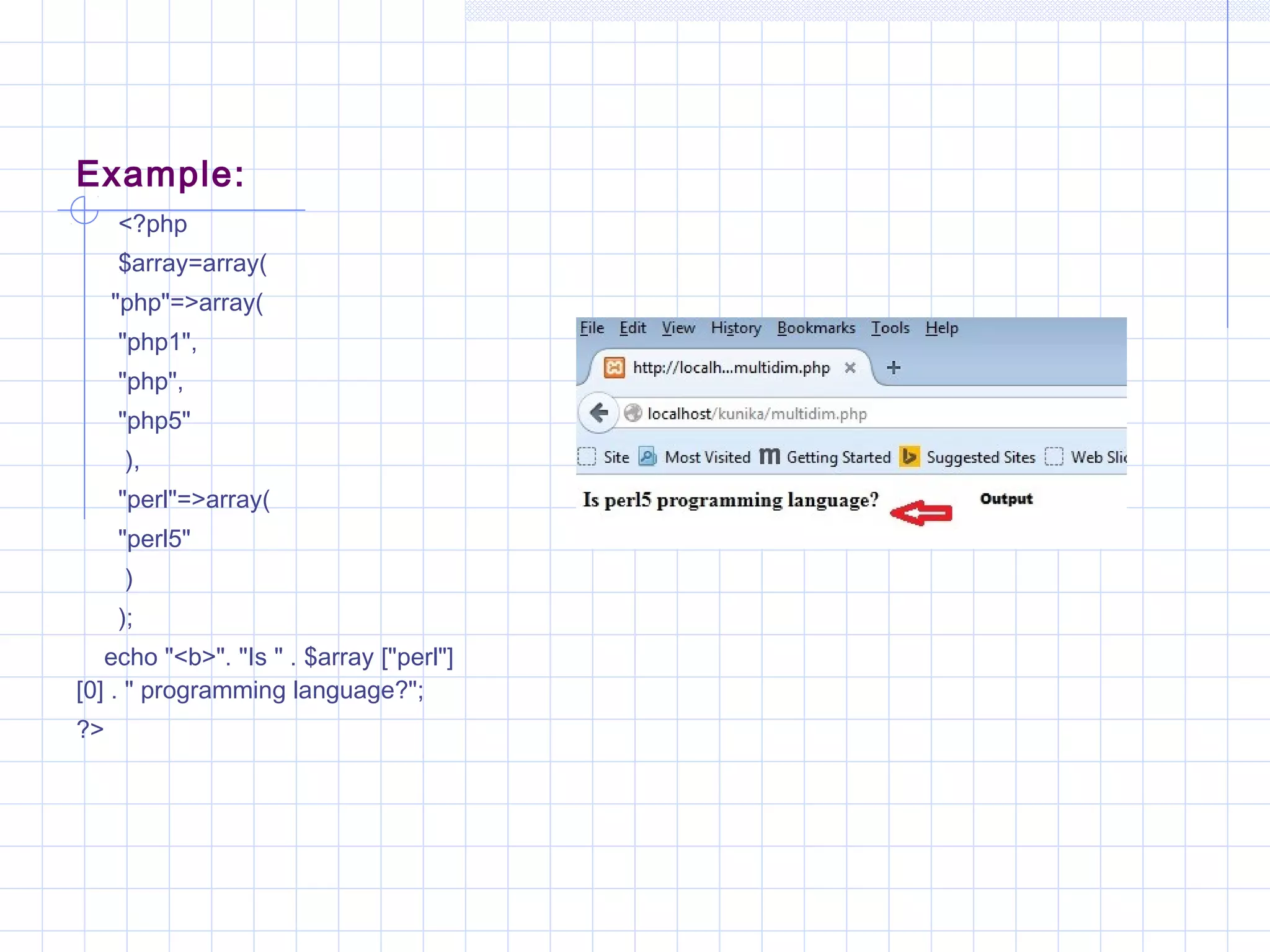
Task: Click the globe site identity icon
Action: tap(633, 413)
